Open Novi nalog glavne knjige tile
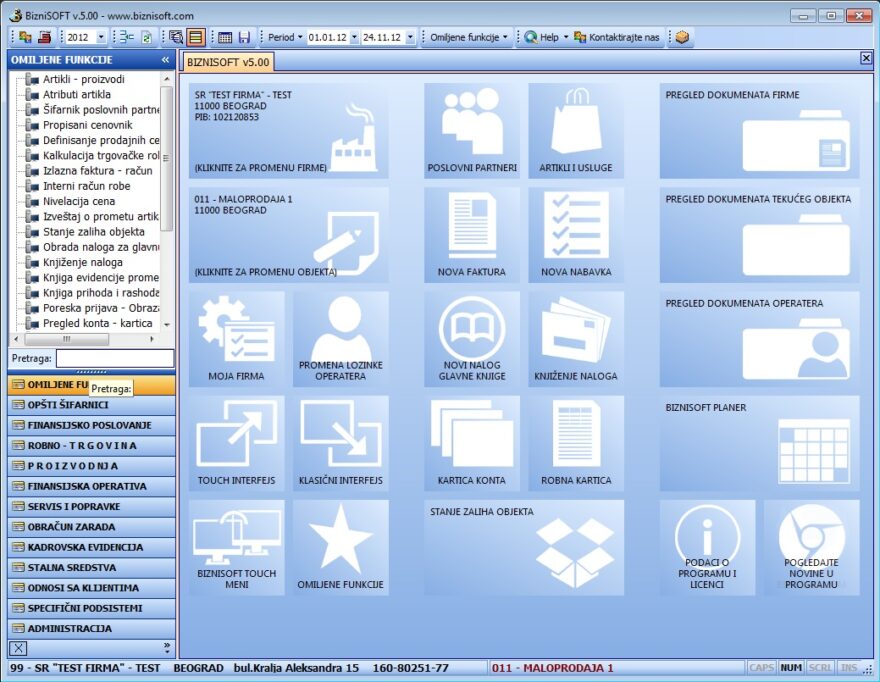Screen dimensions: 880x682 coord(472,340)
